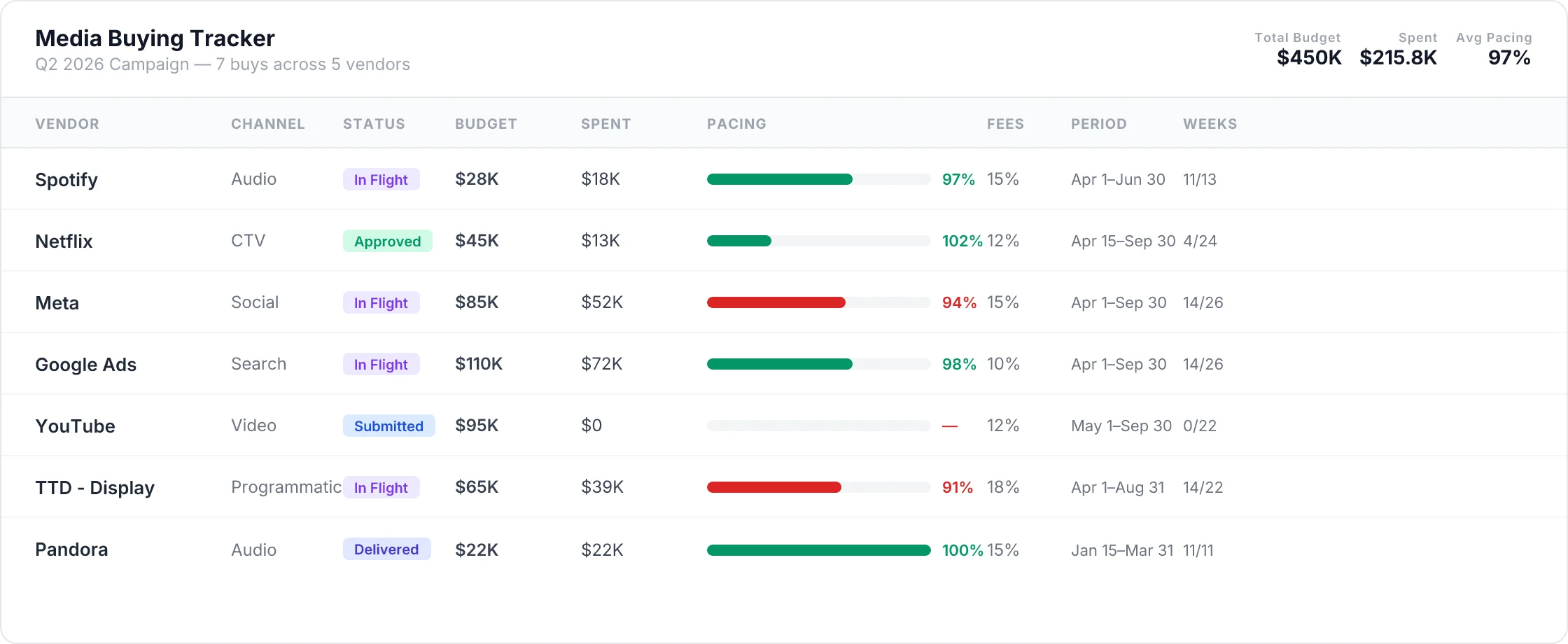
Task: Click TTD - Display's 91% pacing value
Action: (957, 487)
